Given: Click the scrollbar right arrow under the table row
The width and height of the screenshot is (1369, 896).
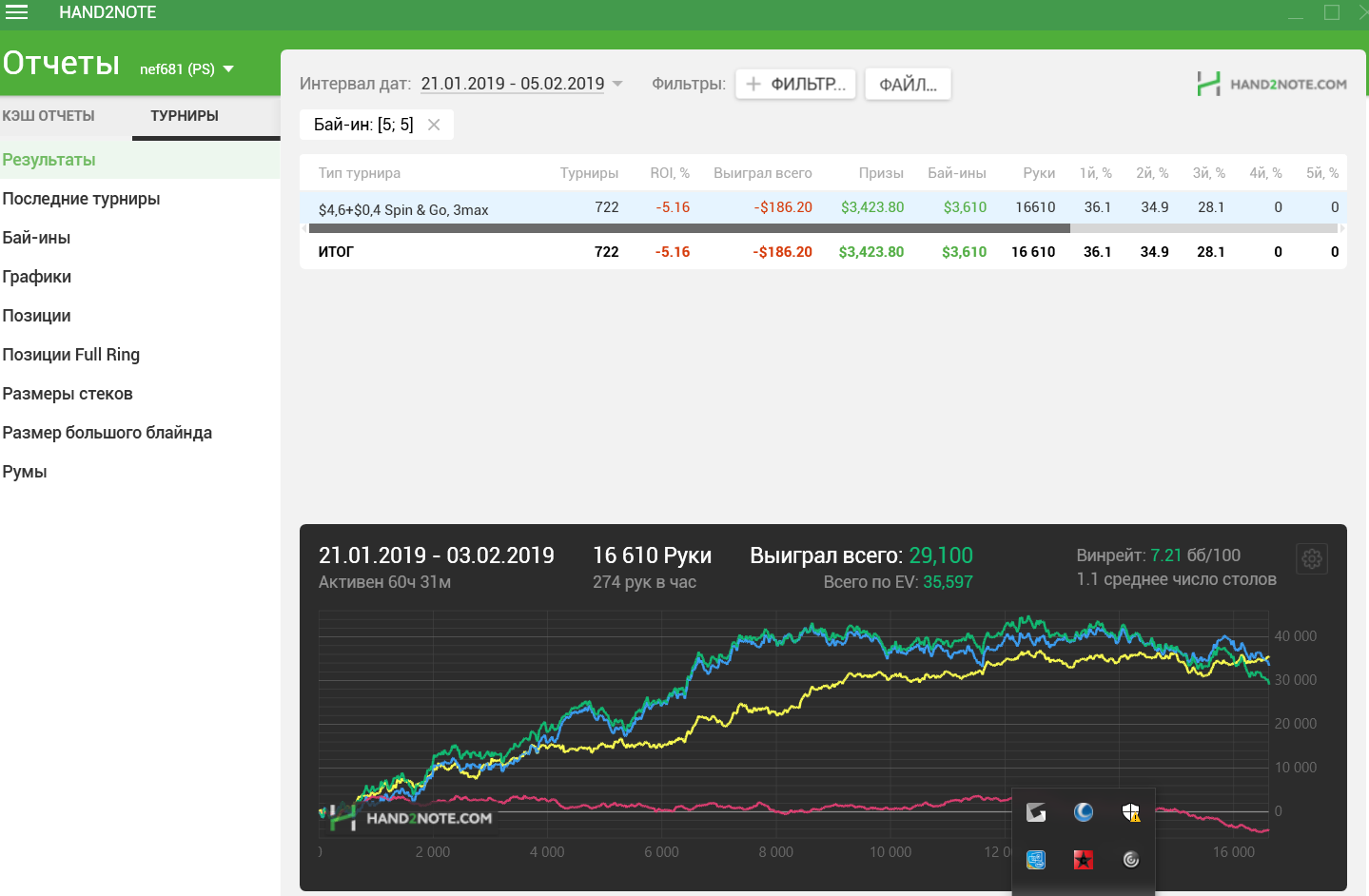Looking at the screenshot, I should [1342, 228].
